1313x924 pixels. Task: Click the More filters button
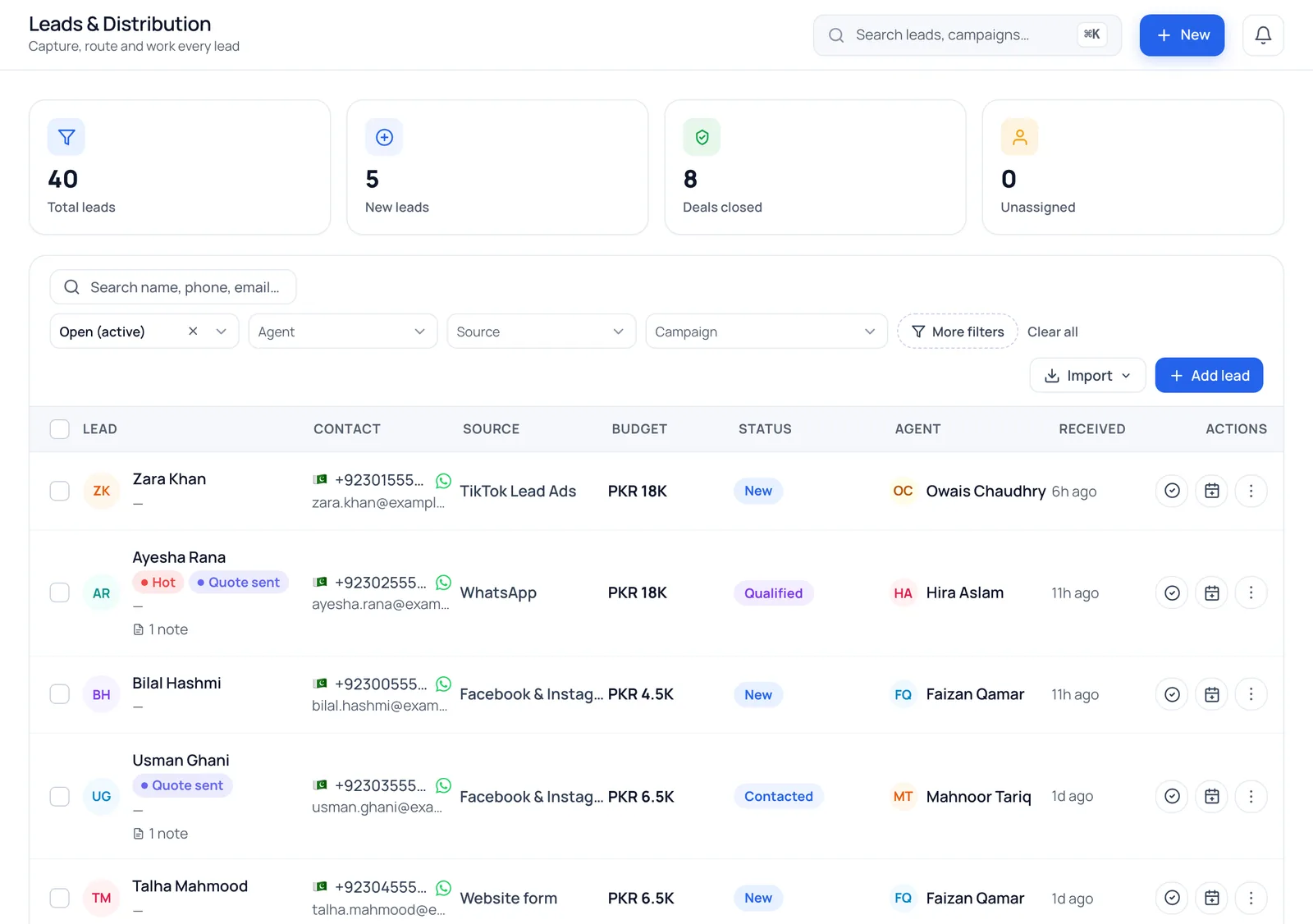958,332
